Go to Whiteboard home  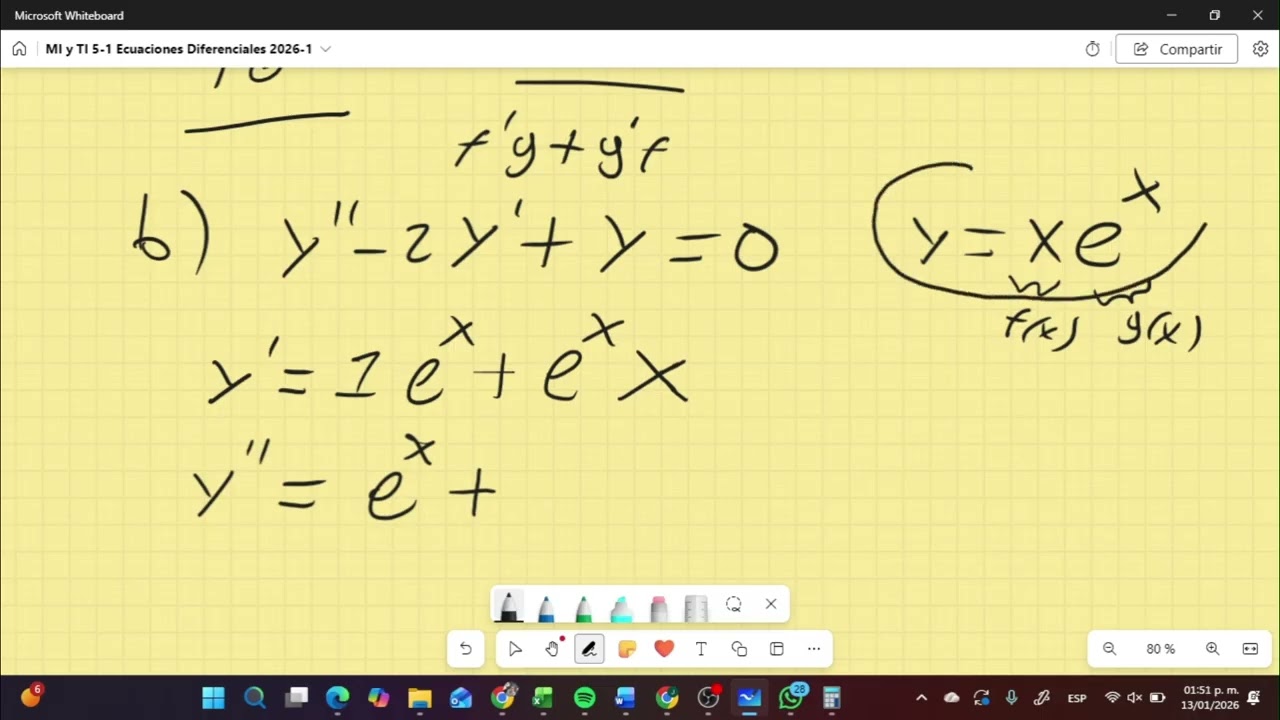(19, 49)
